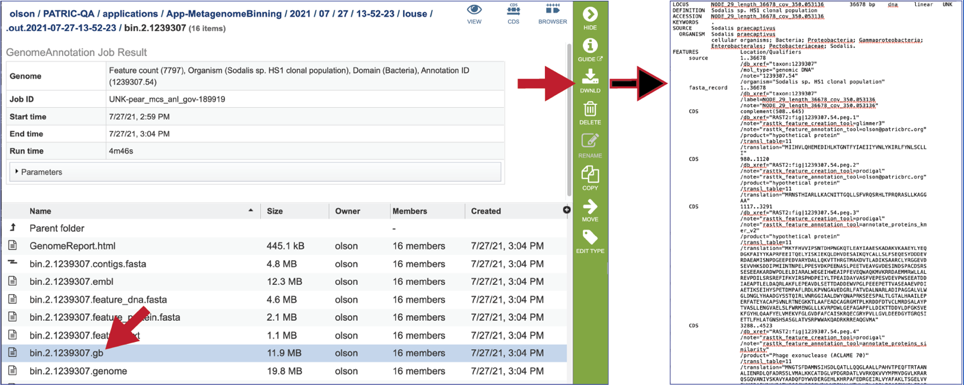
Task: Click icon beside bin.2.1239307.contigs.fasta
Action: coord(12,263)
